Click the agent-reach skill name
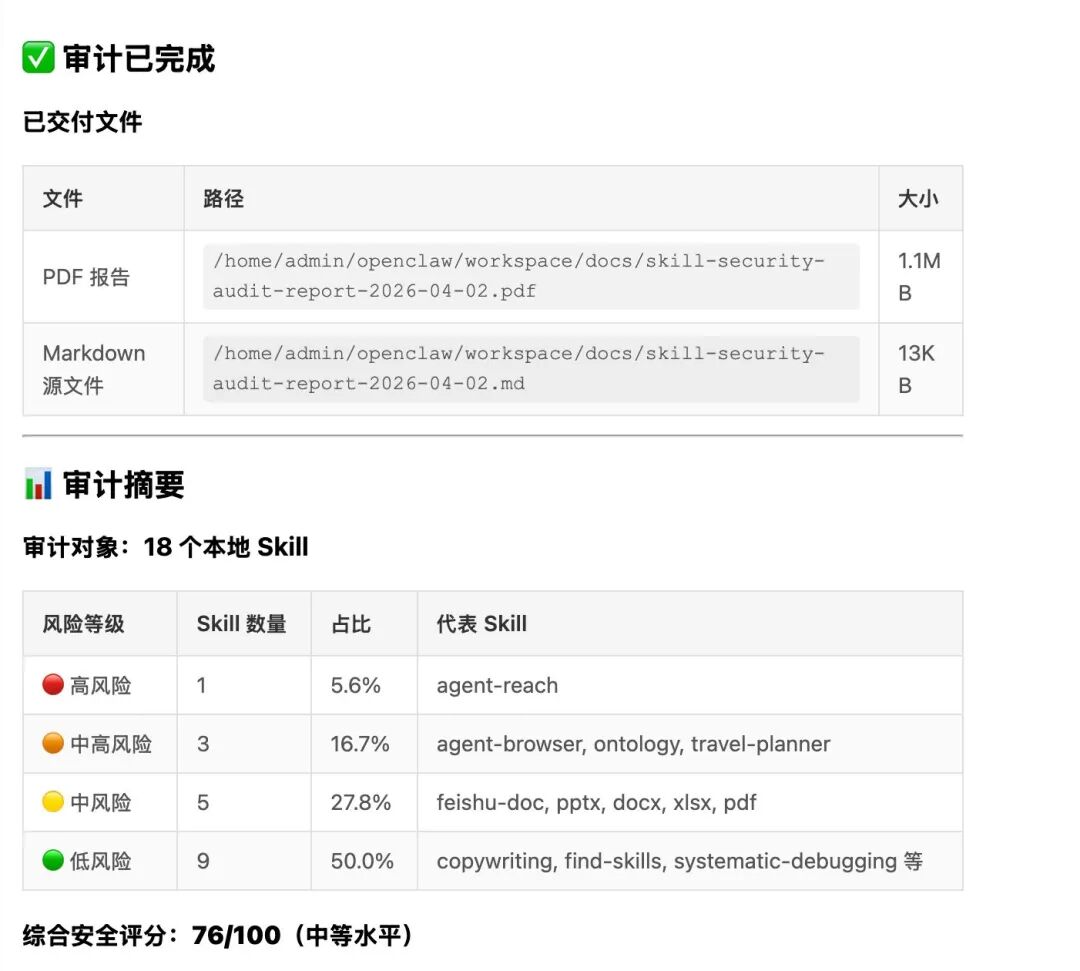 tap(496, 685)
